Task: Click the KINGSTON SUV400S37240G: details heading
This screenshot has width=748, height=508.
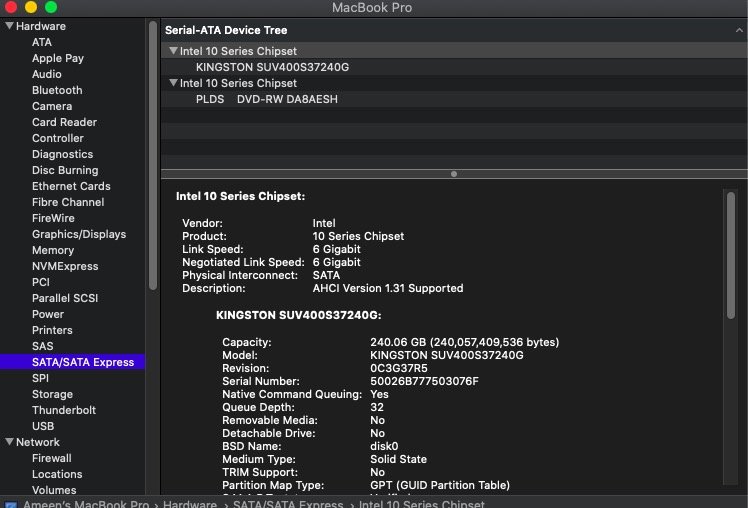Action: click(299, 315)
